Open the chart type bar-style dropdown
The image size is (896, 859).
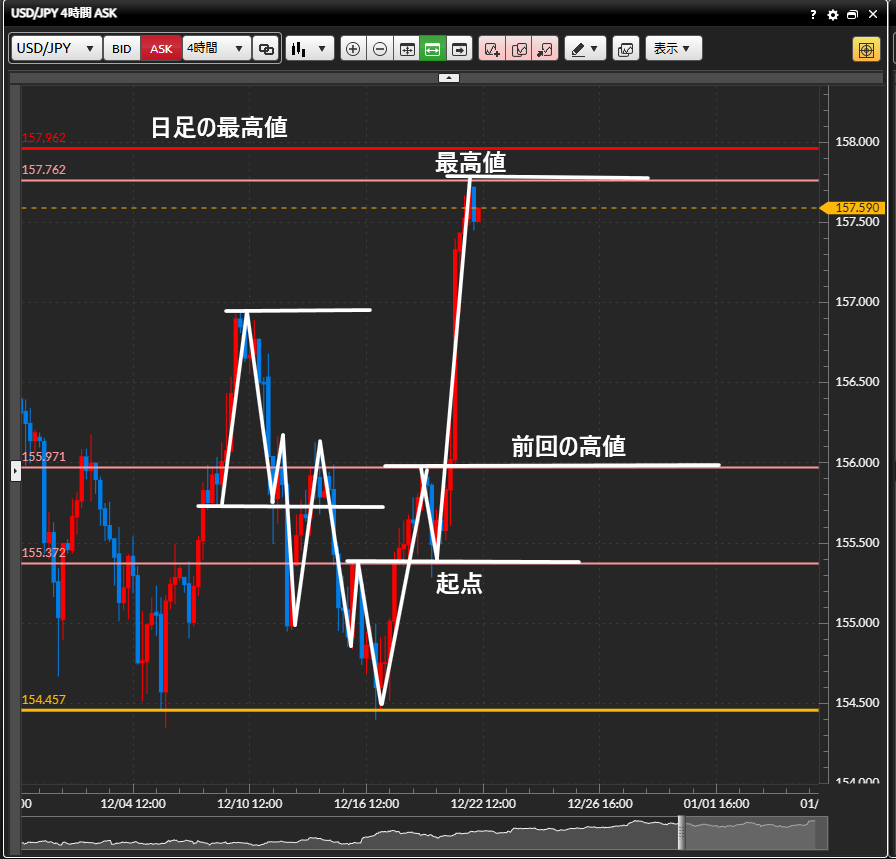[309, 49]
